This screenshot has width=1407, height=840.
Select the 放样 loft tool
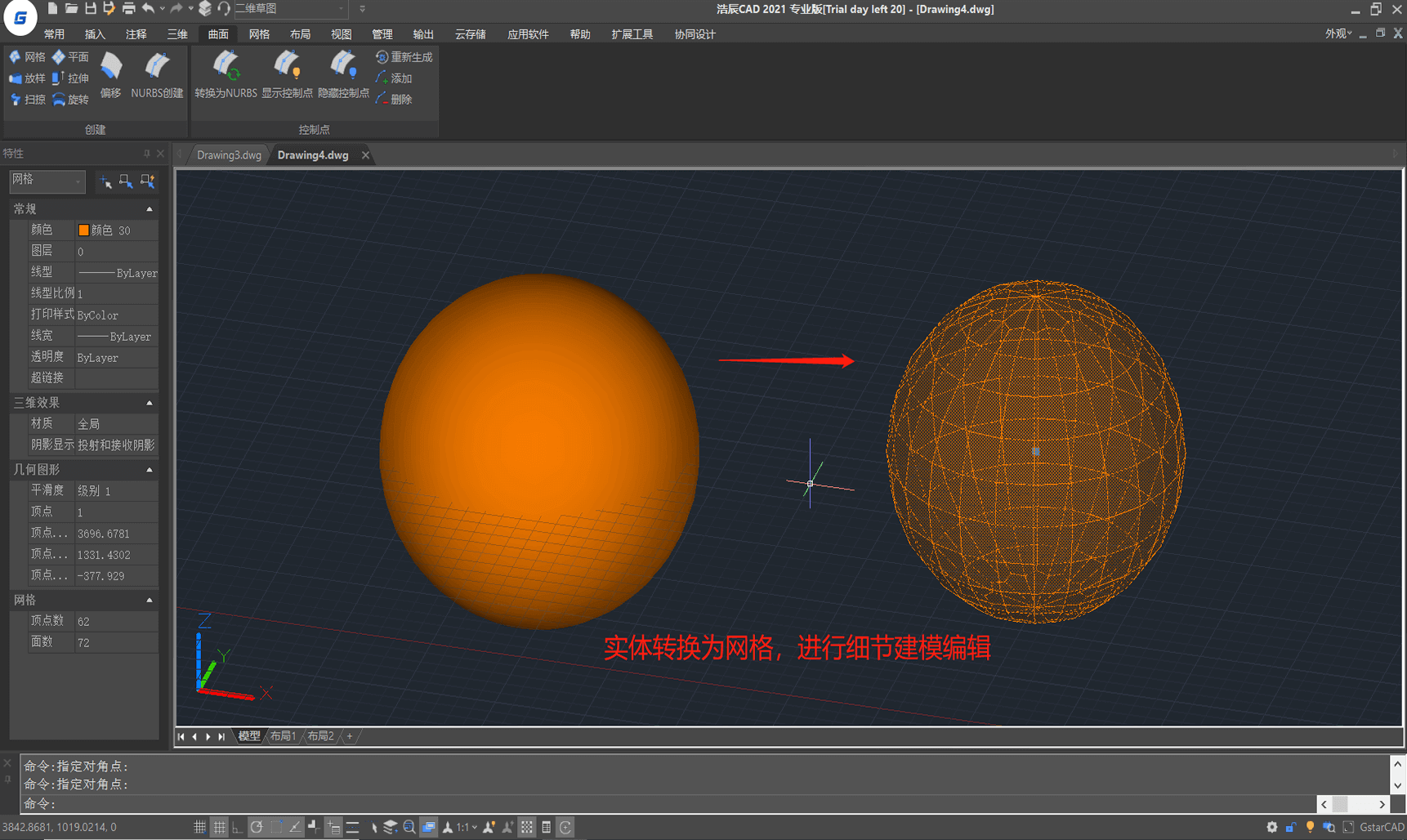click(27, 78)
